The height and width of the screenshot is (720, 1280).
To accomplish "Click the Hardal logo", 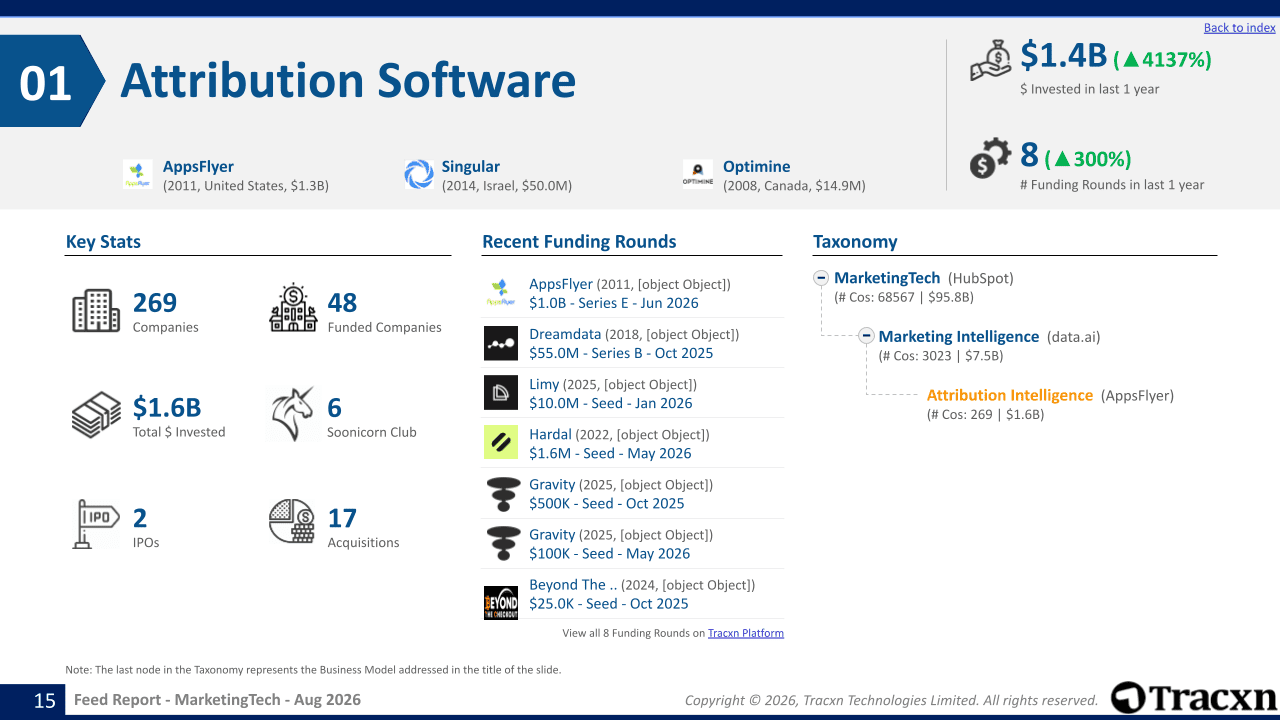I will [x=501, y=443].
